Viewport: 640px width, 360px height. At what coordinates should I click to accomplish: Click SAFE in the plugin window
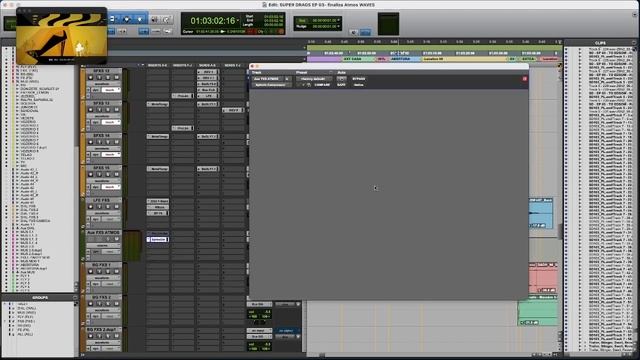coord(341,85)
